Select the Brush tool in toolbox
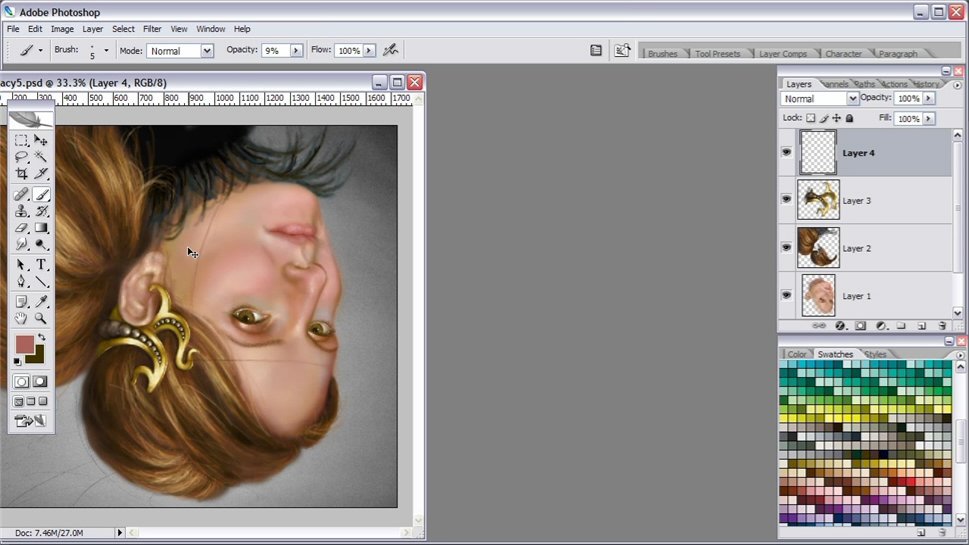 pos(41,195)
